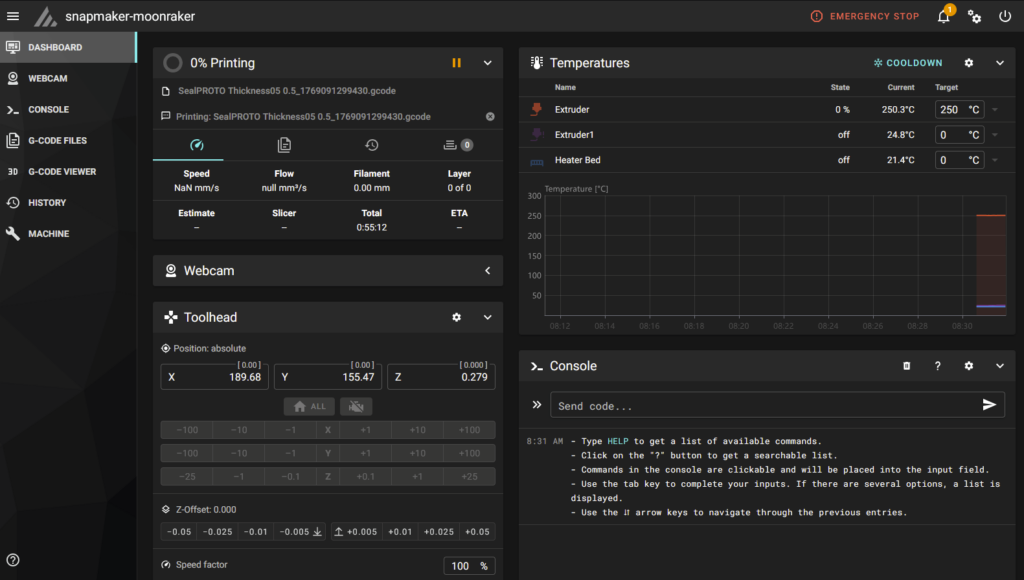Click the power icon in top bar

(1005, 17)
